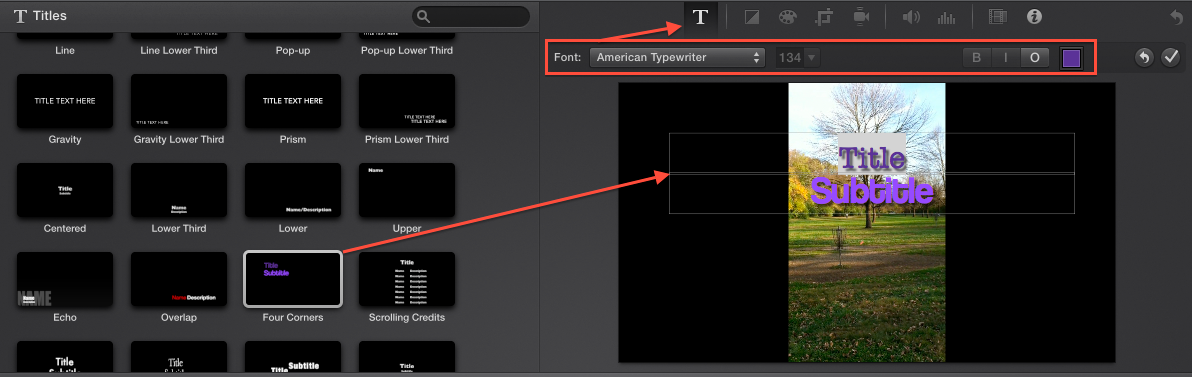The image size is (1192, 377).
Task: Click the revert undo arrow button
Action: (1144, 57)
